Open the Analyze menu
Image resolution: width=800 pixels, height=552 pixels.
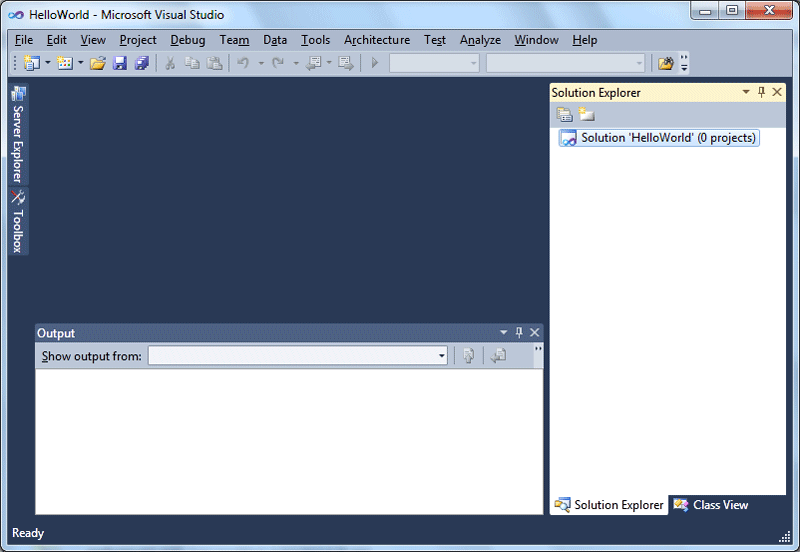(480, 40)
